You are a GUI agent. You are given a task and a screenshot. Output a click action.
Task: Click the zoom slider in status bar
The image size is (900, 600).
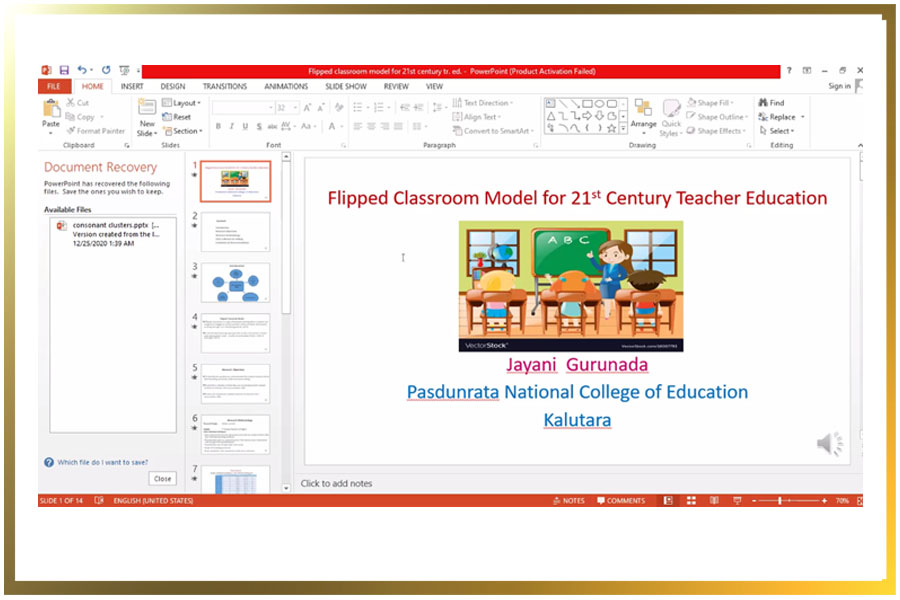coord(789,501)
